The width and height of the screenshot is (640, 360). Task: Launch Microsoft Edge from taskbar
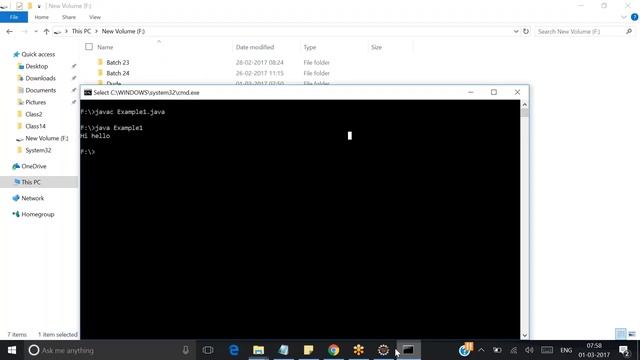[234, 350]
